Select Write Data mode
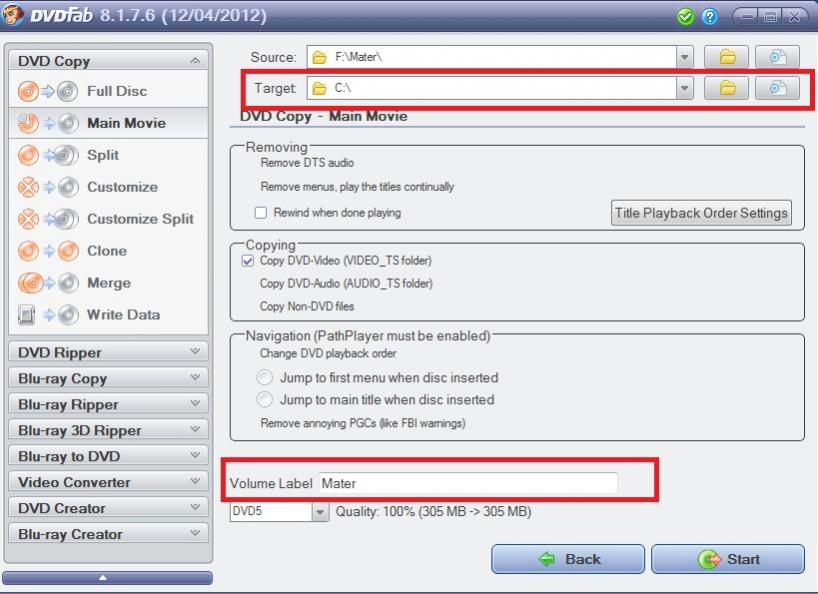 109,315
